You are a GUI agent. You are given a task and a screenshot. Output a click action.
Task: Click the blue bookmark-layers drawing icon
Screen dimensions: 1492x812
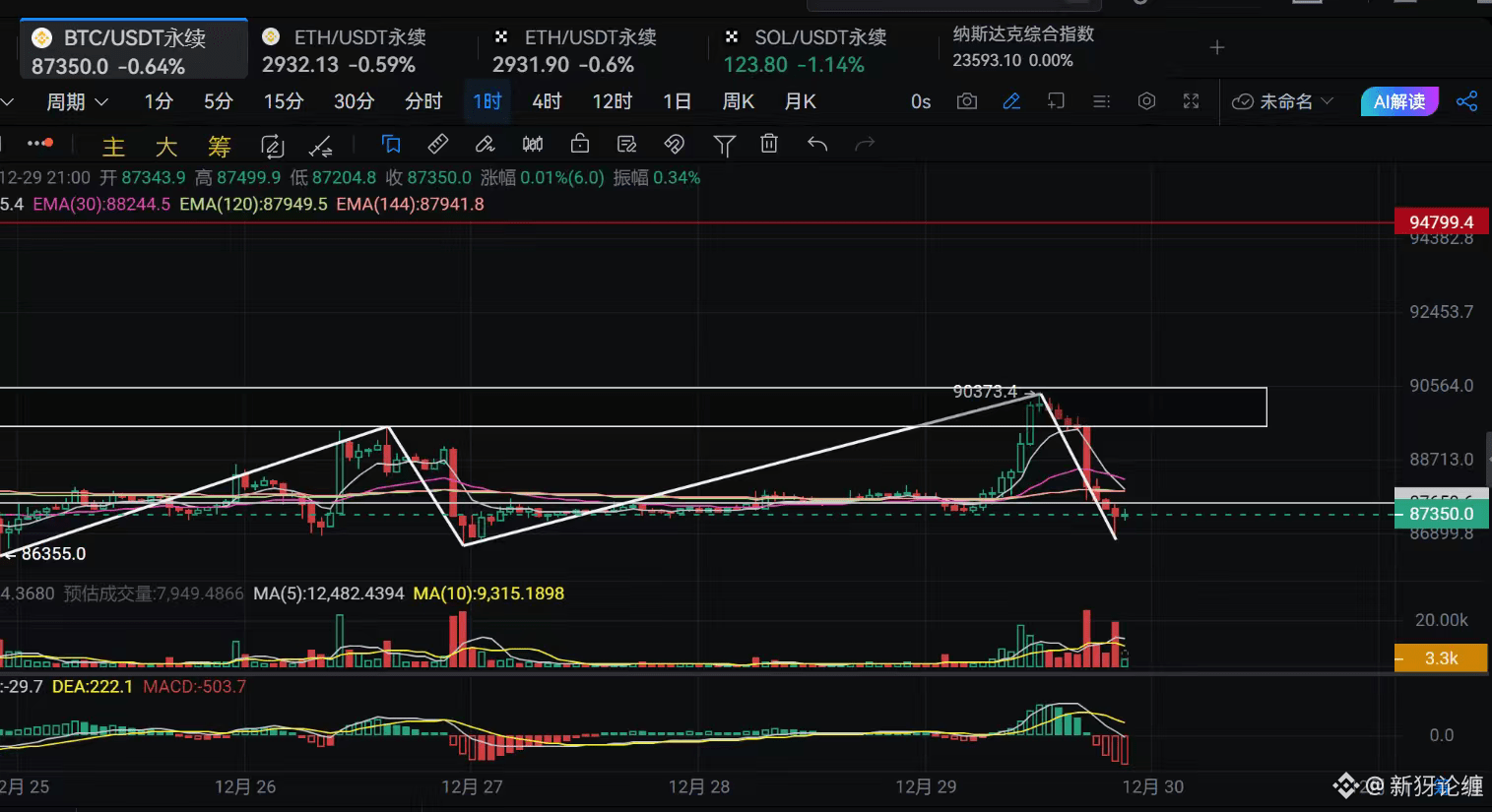click(391, 145)
